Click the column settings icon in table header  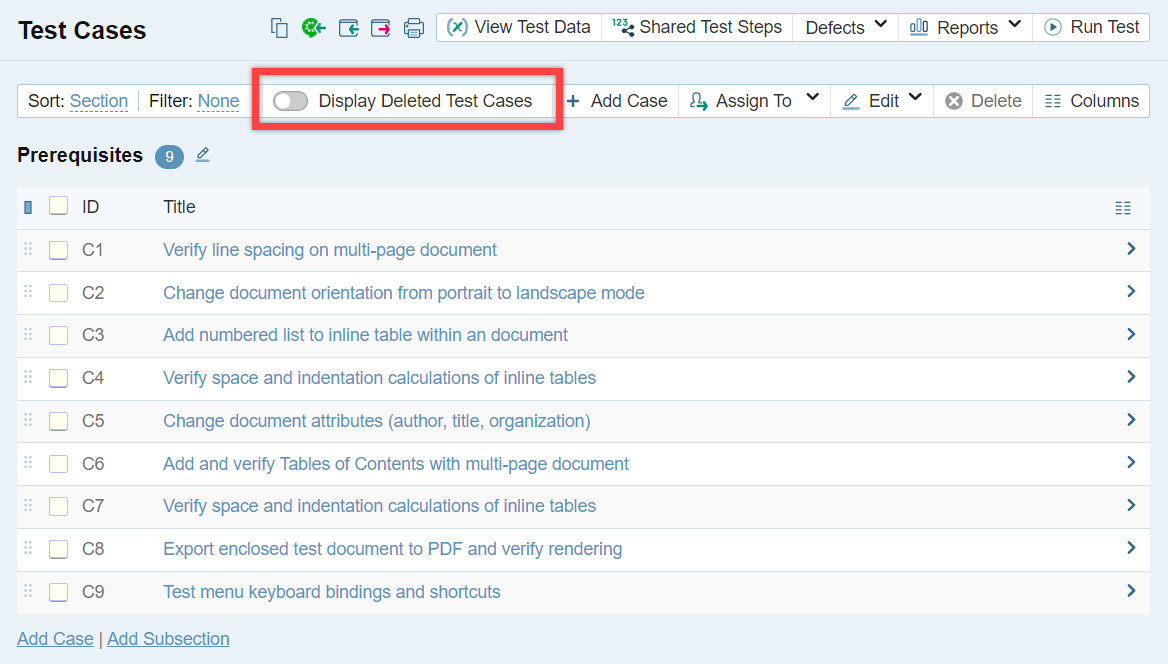(x=1123, y=208)
